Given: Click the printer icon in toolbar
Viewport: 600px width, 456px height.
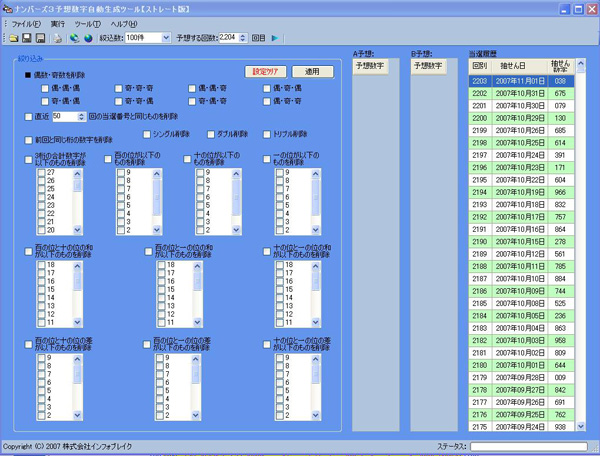Looking at the screenshot, I should tap(58, 38).
